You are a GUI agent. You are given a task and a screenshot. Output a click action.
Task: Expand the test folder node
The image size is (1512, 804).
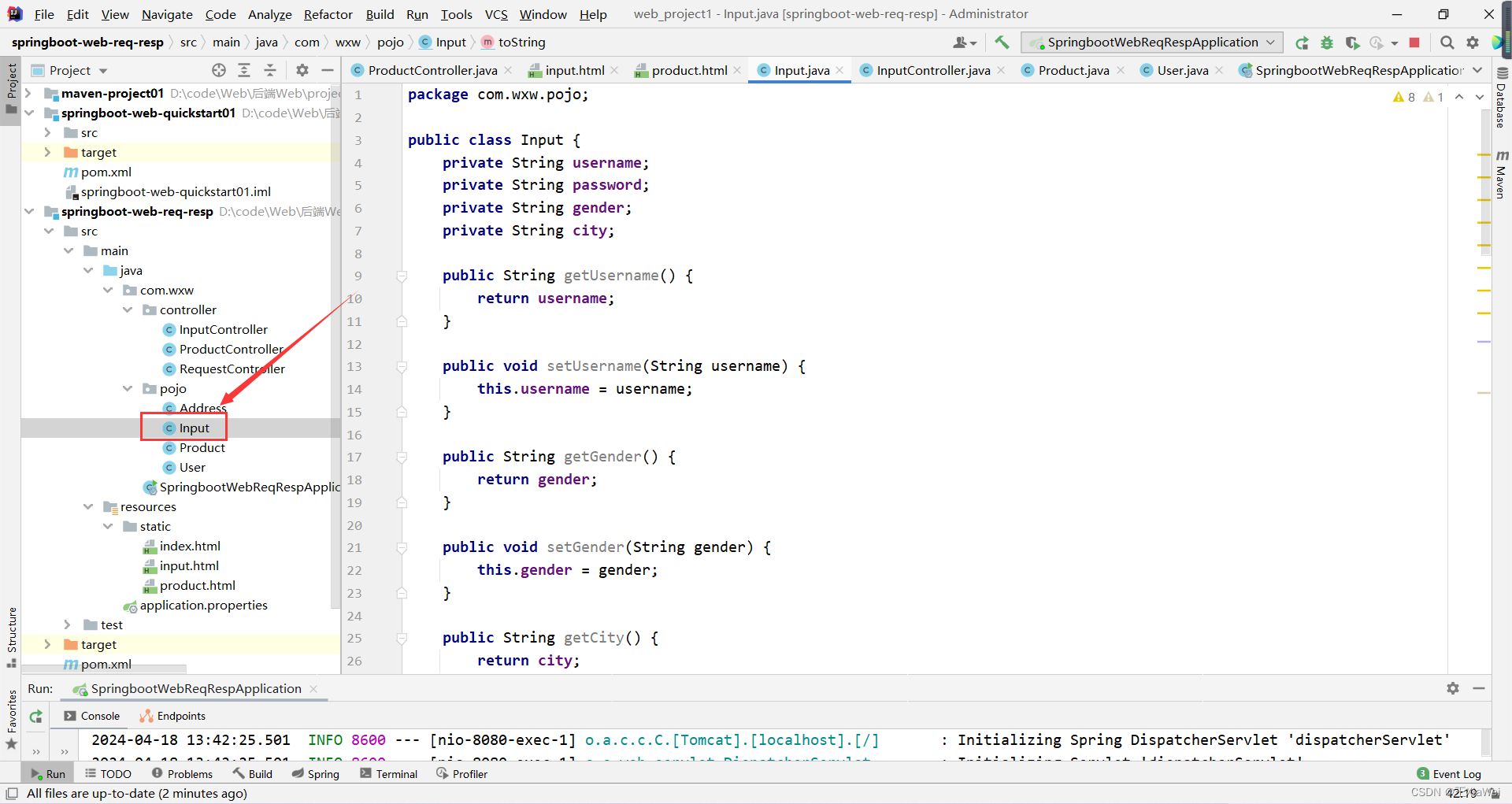[69, 625]
